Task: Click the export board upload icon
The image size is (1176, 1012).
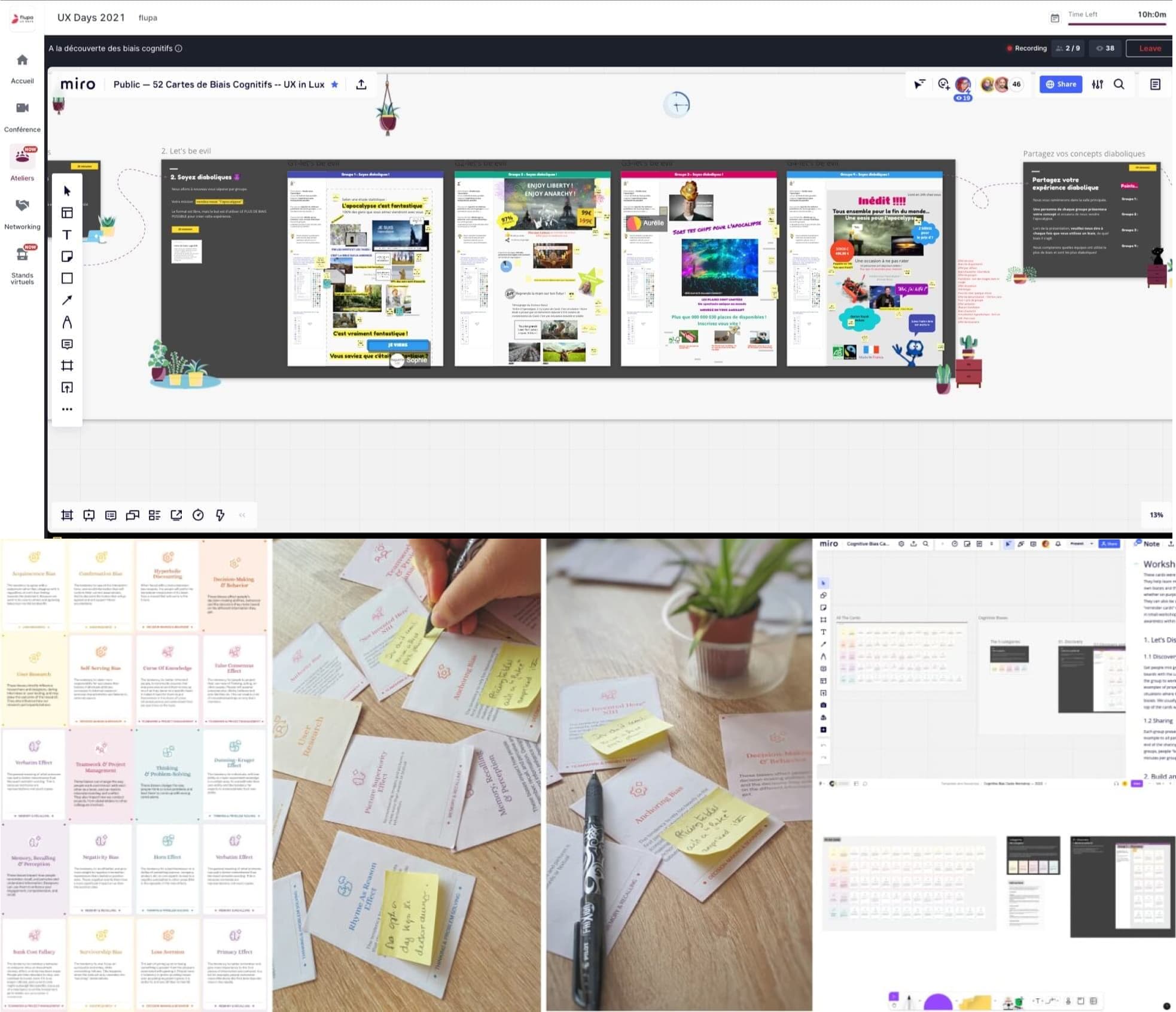Action: [361, 84]
